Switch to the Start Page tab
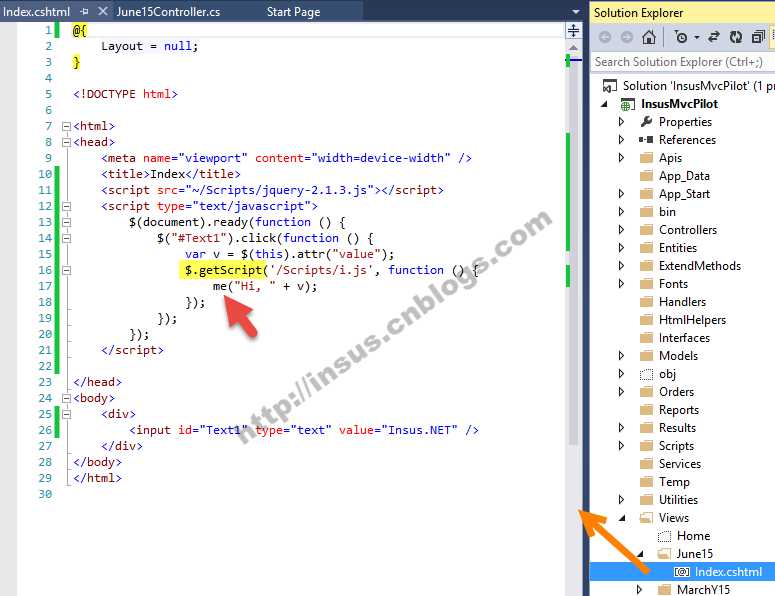The width and height of the screenshot is (775, 596). coord(293,11)
